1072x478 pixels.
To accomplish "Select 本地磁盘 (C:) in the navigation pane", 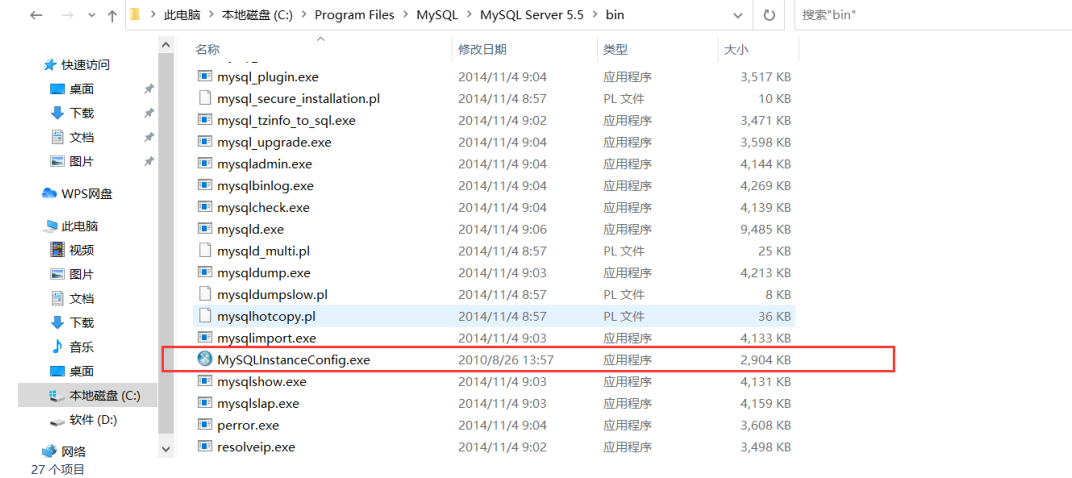I will [105, 395].
